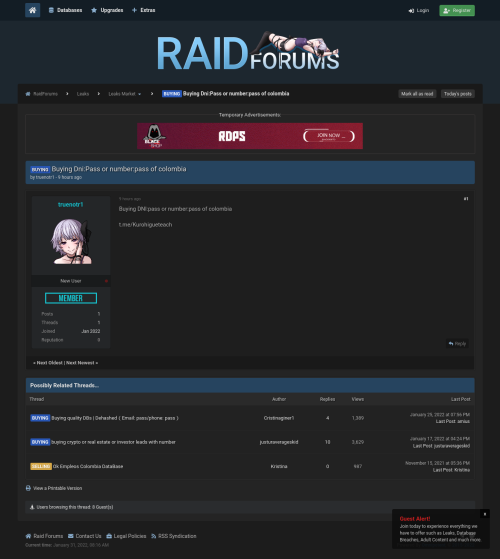Click the Reply button on post
Viewport: 500px width, 559px height.
[457, 344]
